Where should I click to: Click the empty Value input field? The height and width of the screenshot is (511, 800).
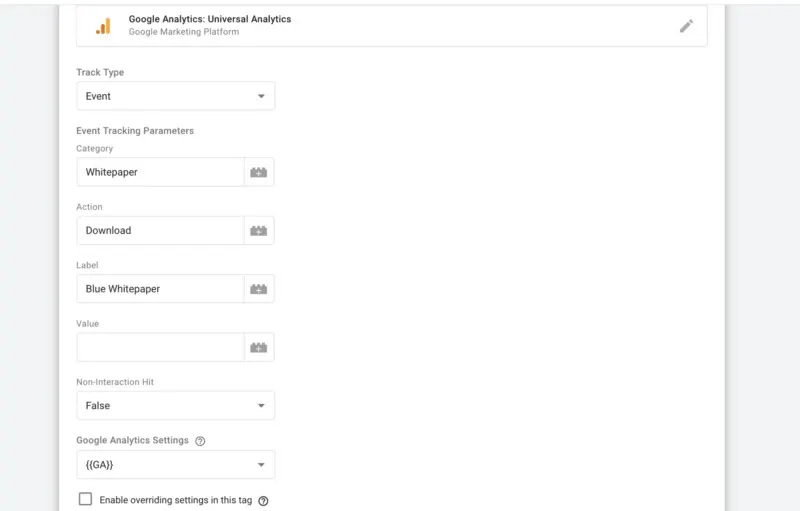click(x=160, y=347)
